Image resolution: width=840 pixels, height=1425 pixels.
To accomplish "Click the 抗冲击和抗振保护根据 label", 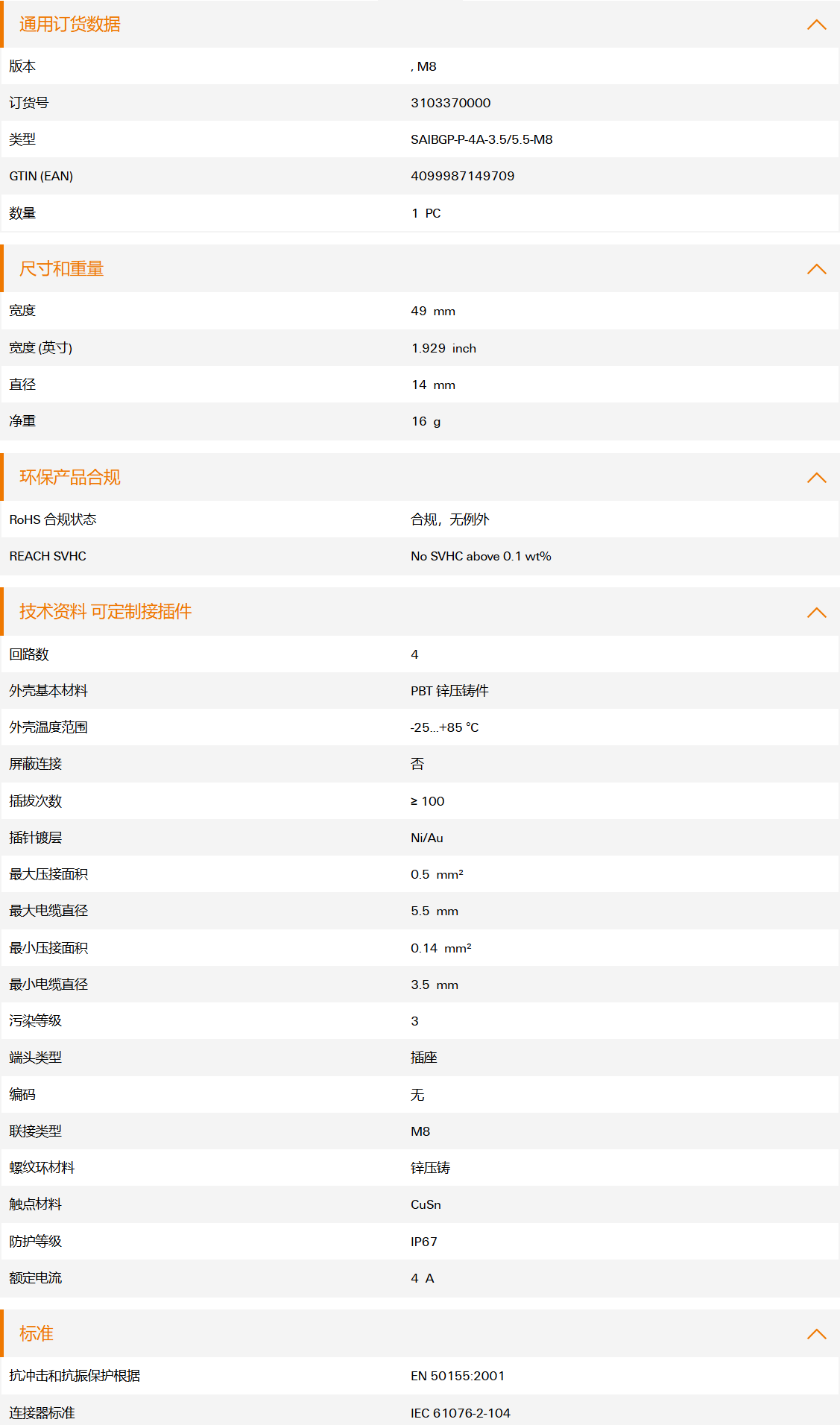I will click(75, 1376).
